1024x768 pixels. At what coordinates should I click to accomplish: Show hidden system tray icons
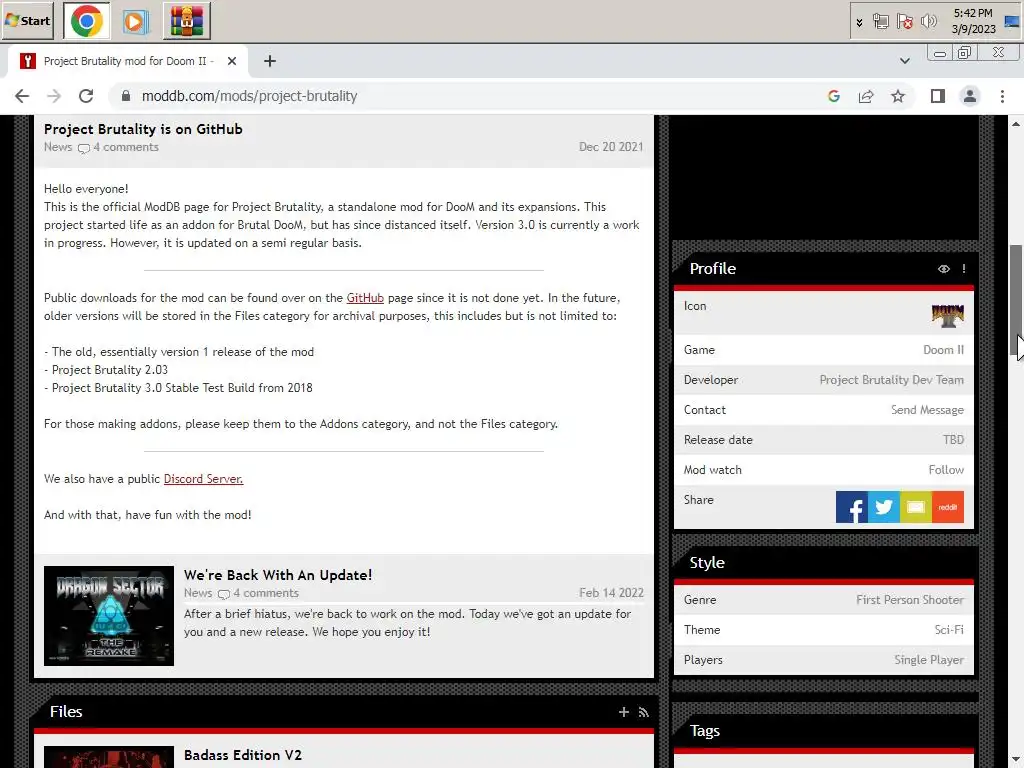[859, 22]
